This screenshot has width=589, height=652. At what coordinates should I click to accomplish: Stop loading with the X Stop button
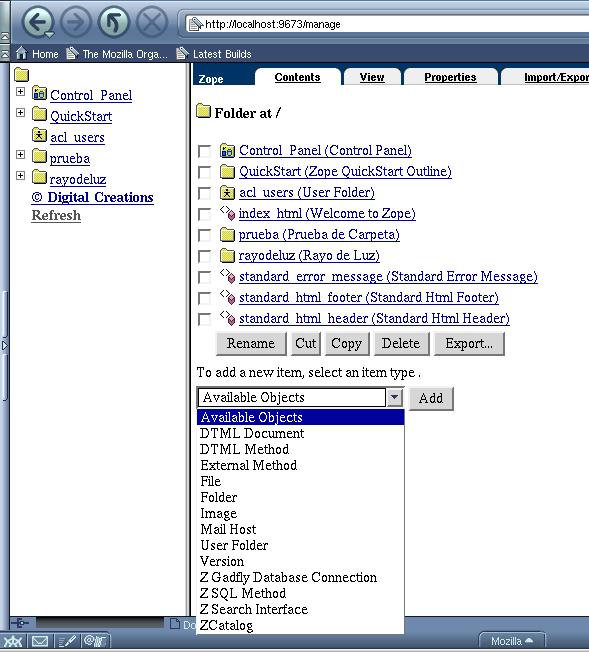tap(152, 22)
